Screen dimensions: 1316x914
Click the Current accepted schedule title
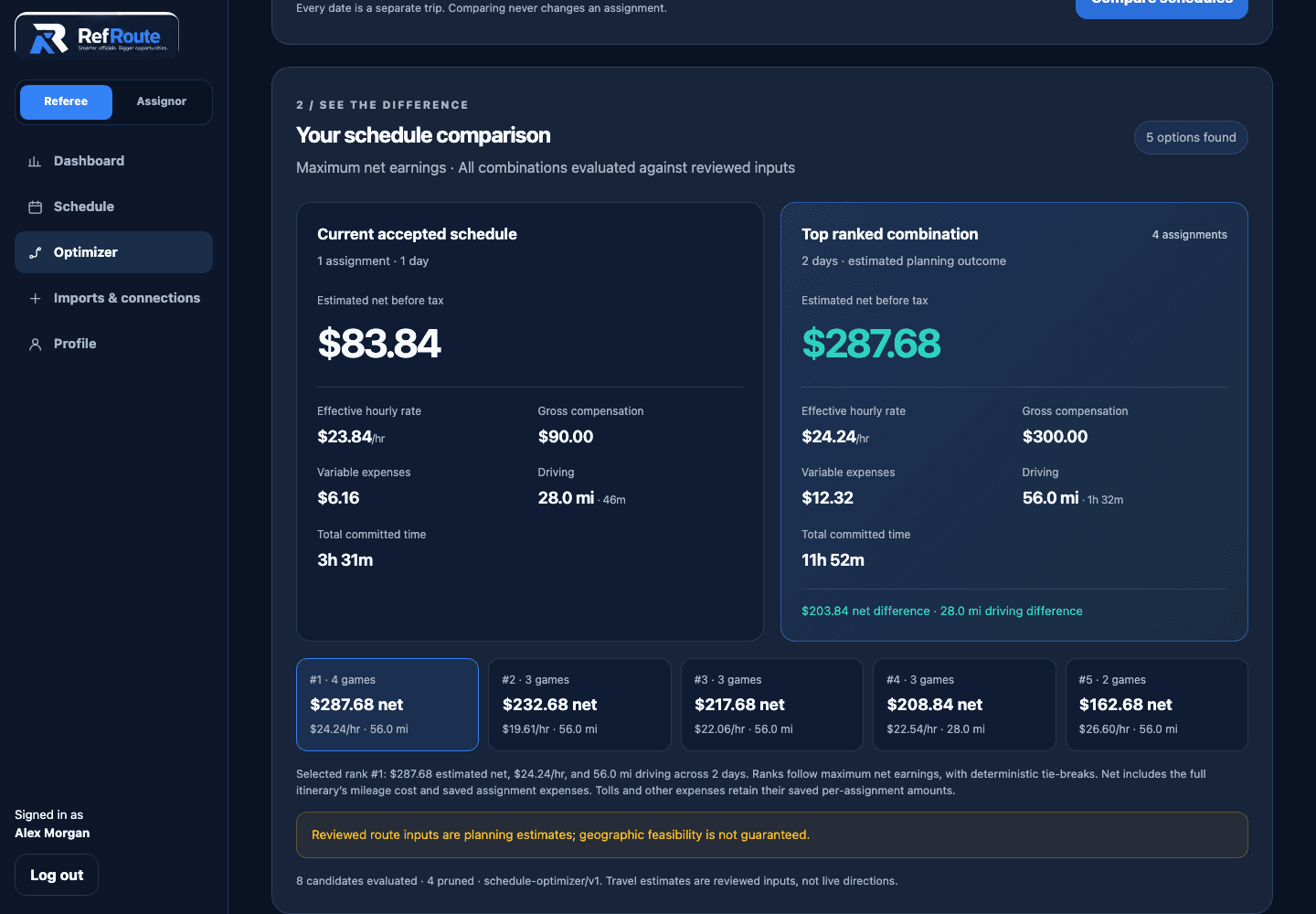pos(417,234)
